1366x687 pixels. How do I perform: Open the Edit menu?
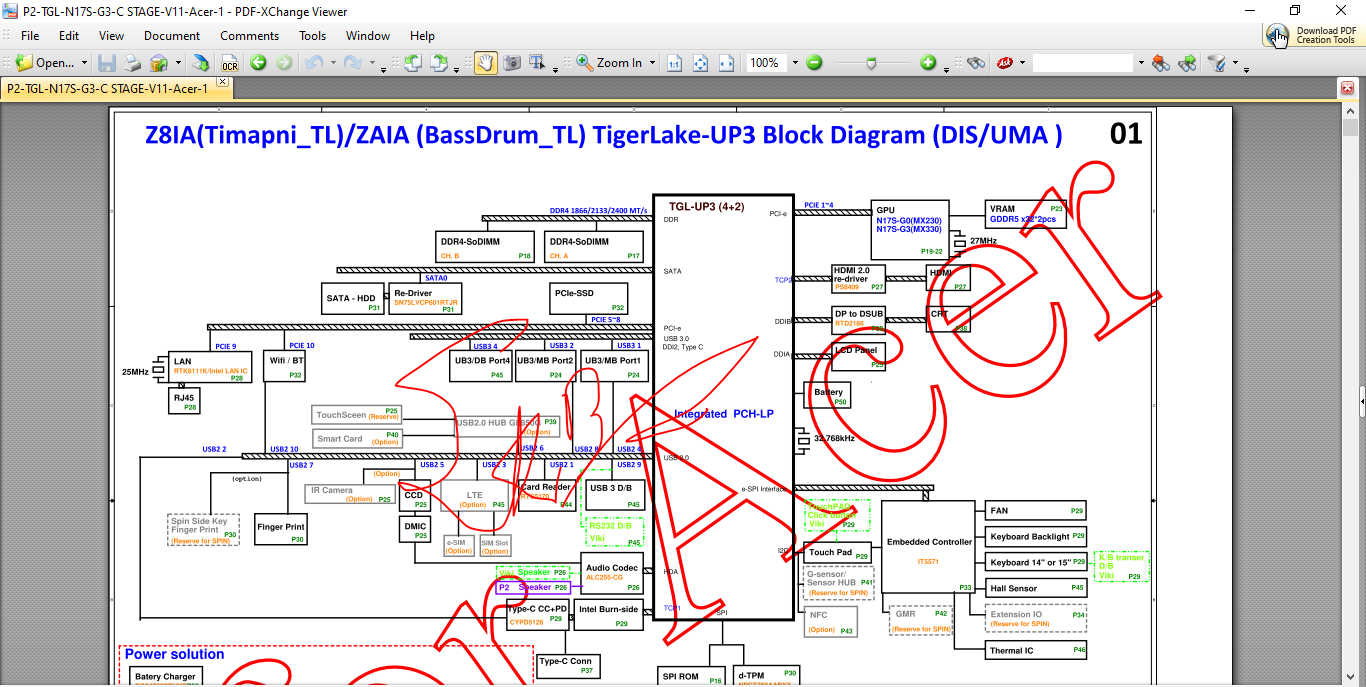coord(69,35)
